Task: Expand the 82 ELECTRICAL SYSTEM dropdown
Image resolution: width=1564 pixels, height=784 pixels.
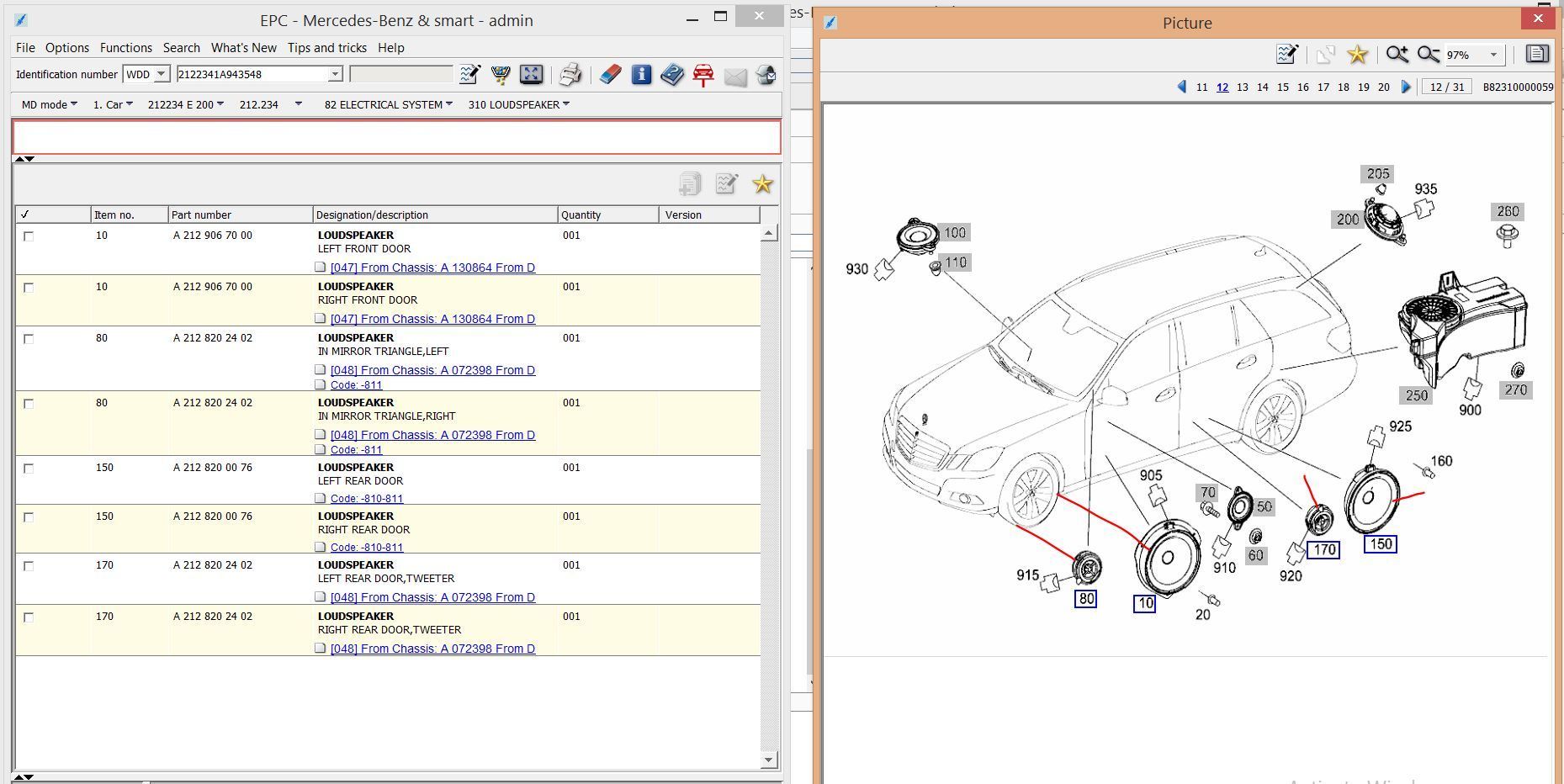Action: click(x=388, y=104)
